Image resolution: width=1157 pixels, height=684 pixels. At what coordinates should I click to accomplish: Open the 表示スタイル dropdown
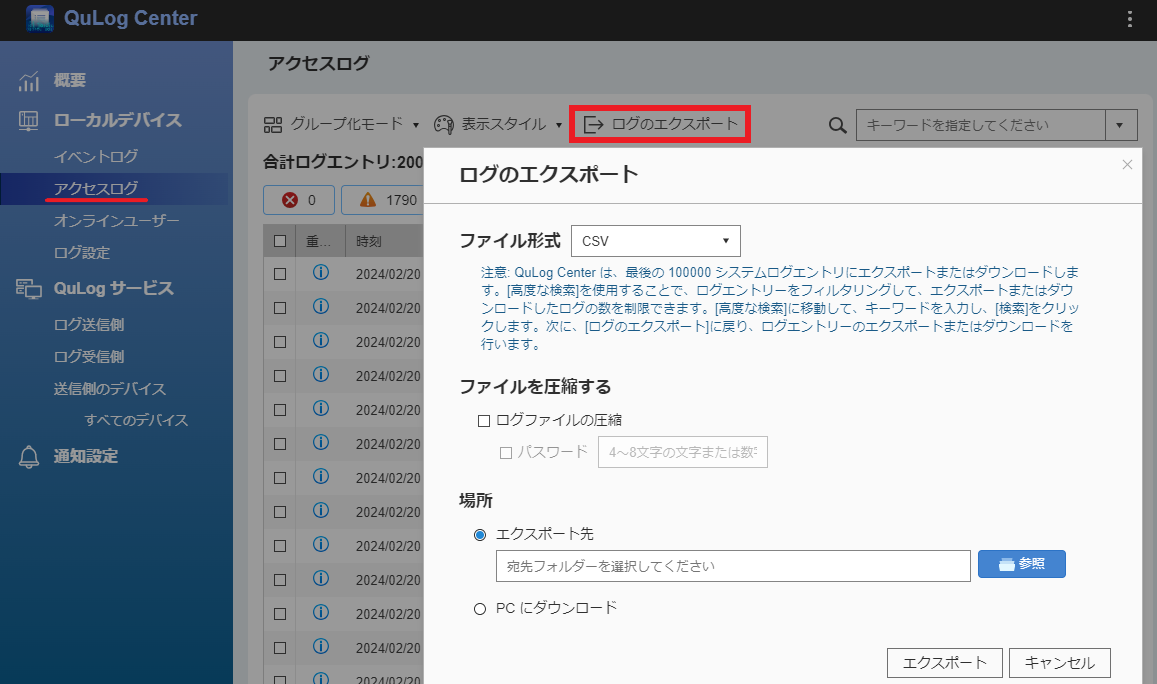coord(498,125)
